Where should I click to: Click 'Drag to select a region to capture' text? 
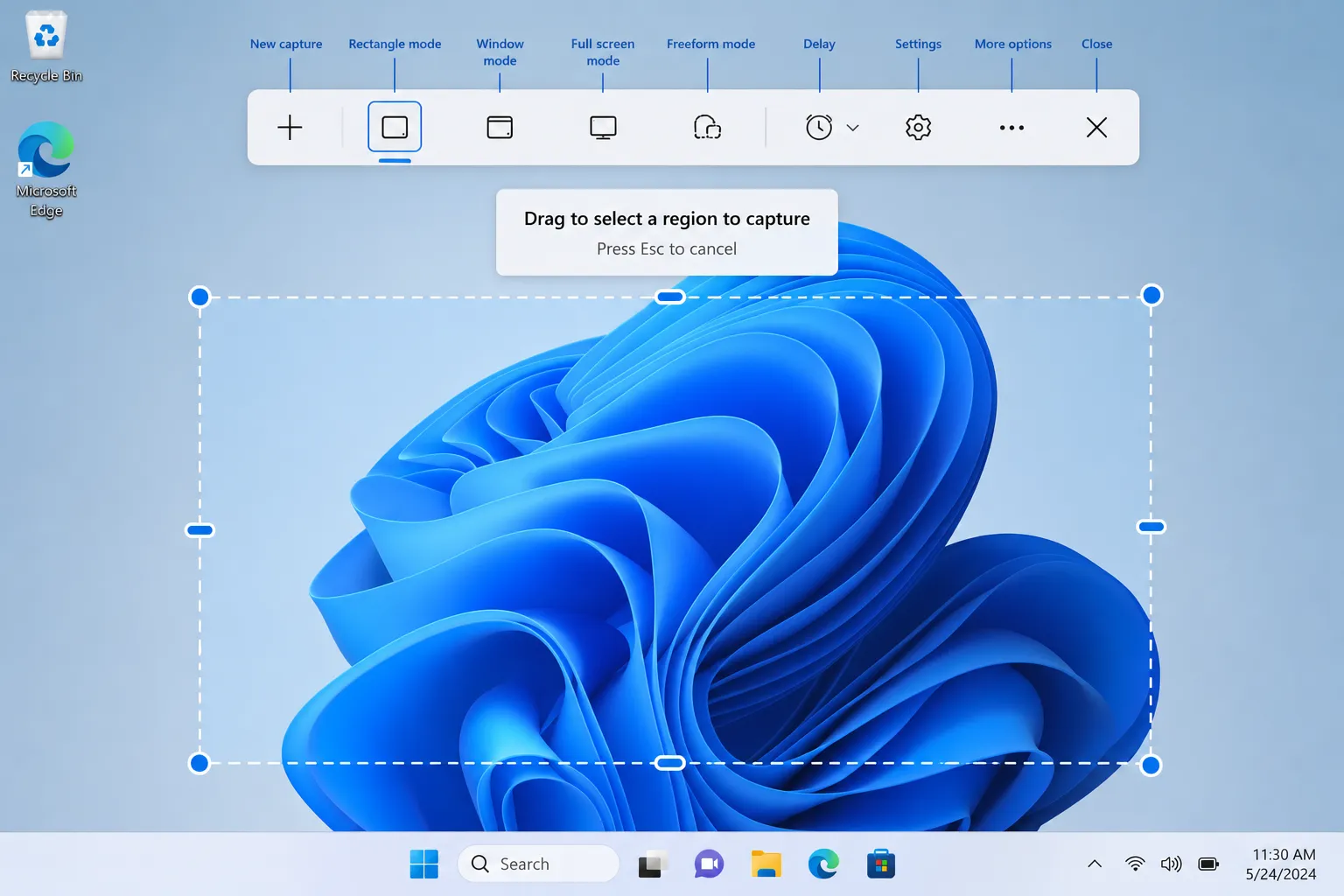point(667,219)
